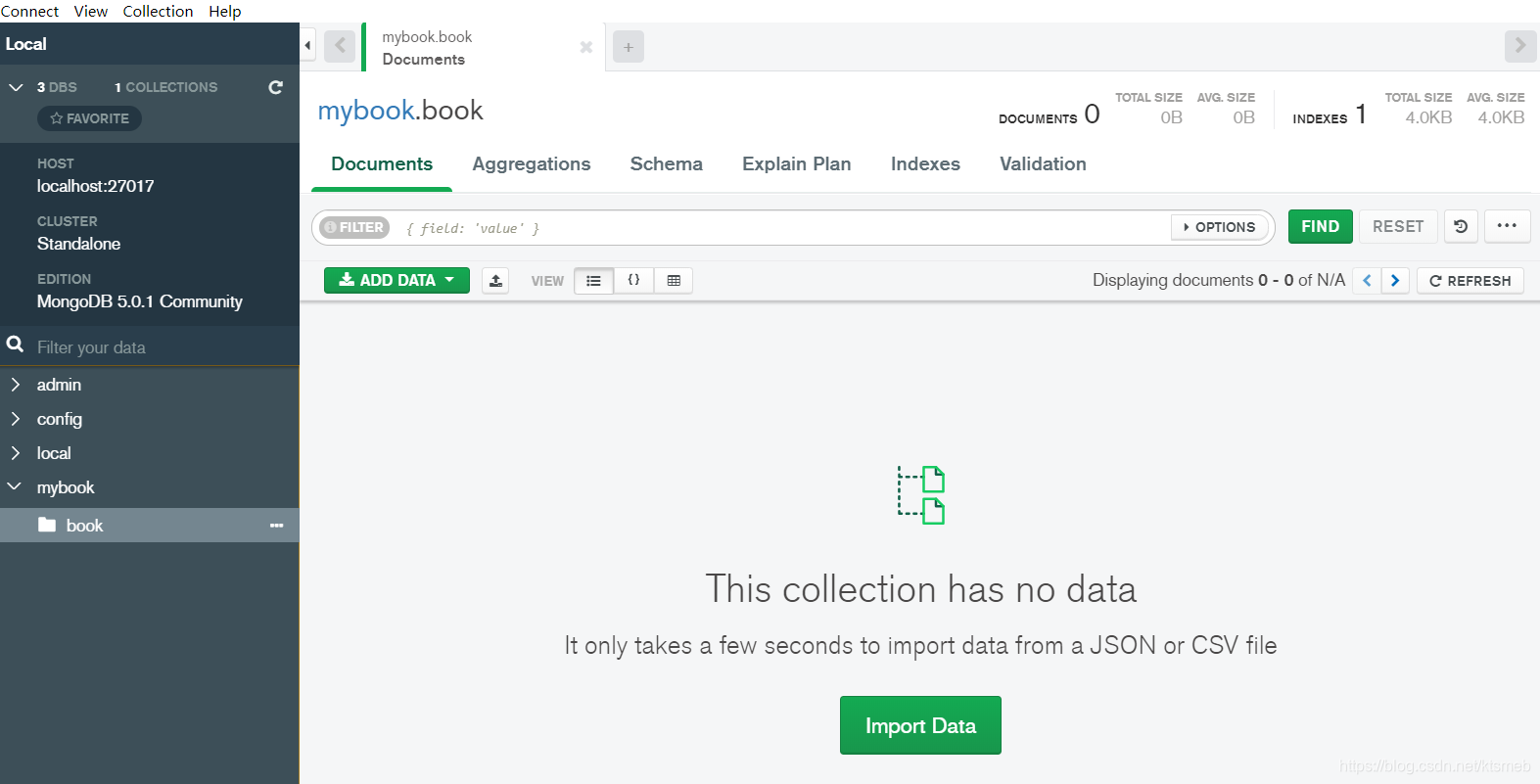Expand the query OPTIONS

click(x=1220, y=227)
